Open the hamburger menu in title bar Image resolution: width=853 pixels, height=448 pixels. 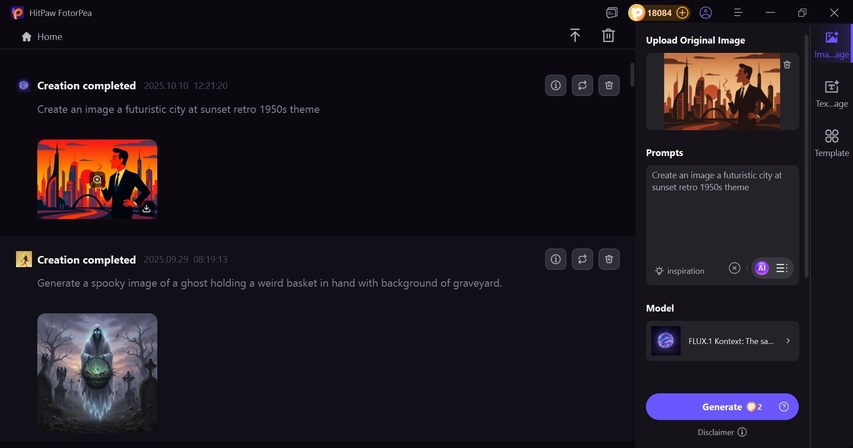(737, 13)
